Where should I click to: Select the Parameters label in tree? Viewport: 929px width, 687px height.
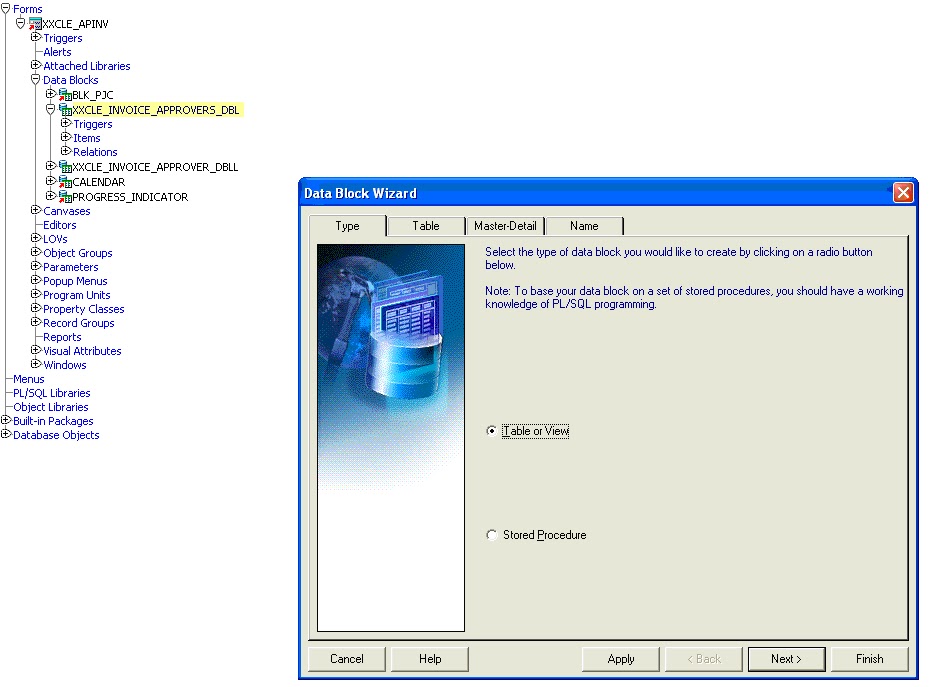71,267
